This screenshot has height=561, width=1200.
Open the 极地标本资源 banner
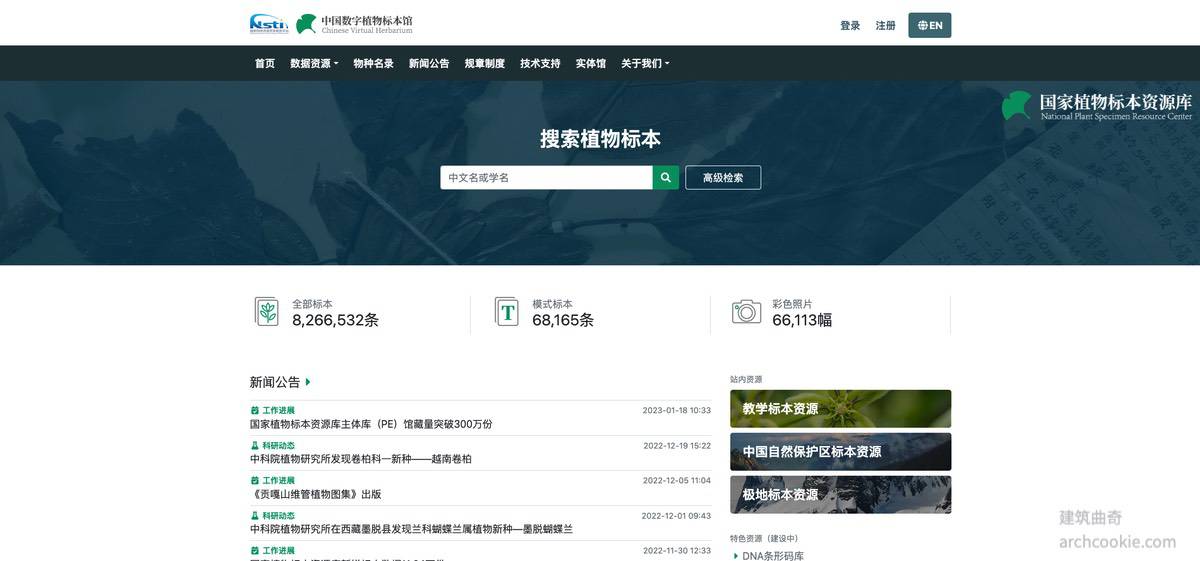pos(840,495)
